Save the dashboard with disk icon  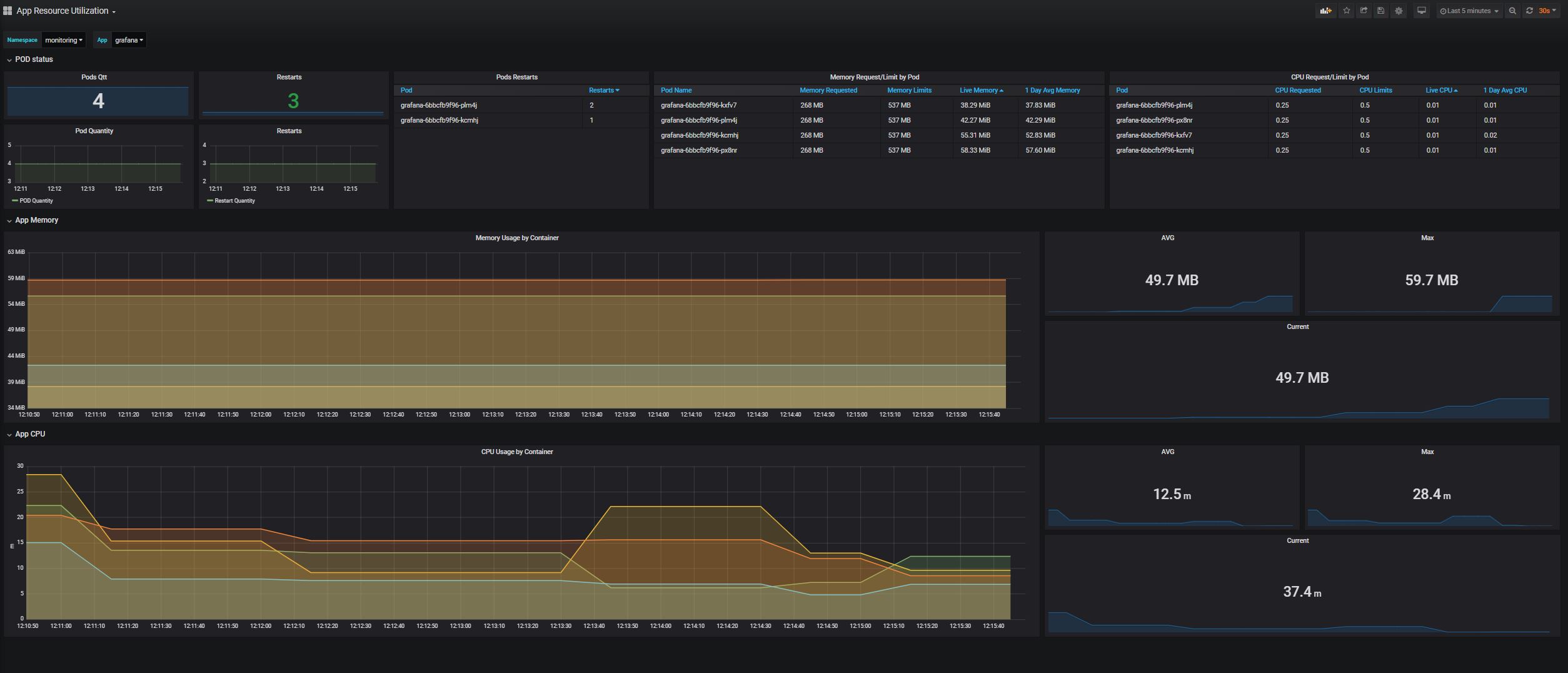[x=1380, y=11]
